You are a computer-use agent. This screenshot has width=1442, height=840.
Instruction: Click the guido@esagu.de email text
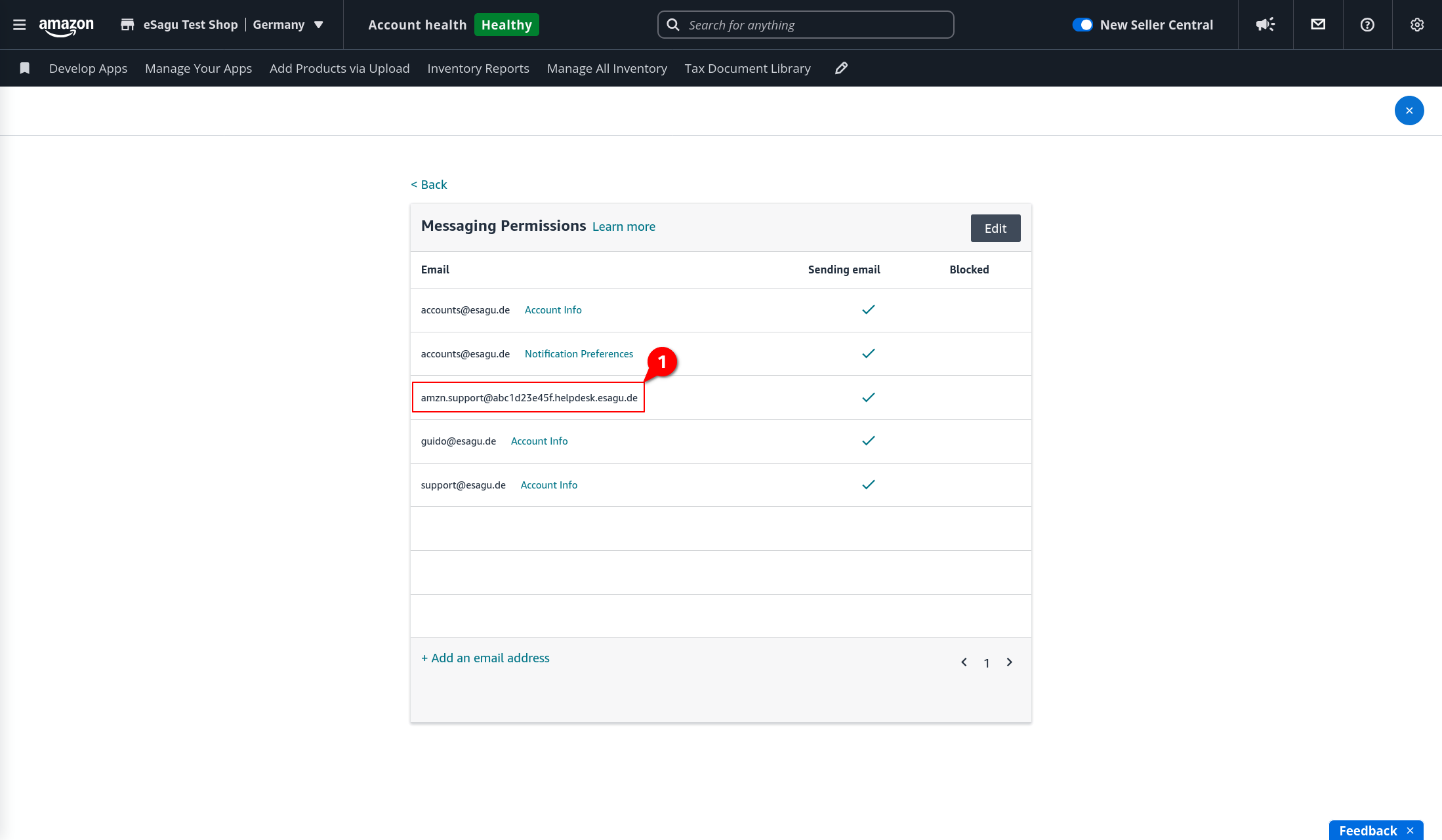pos(458,441)
